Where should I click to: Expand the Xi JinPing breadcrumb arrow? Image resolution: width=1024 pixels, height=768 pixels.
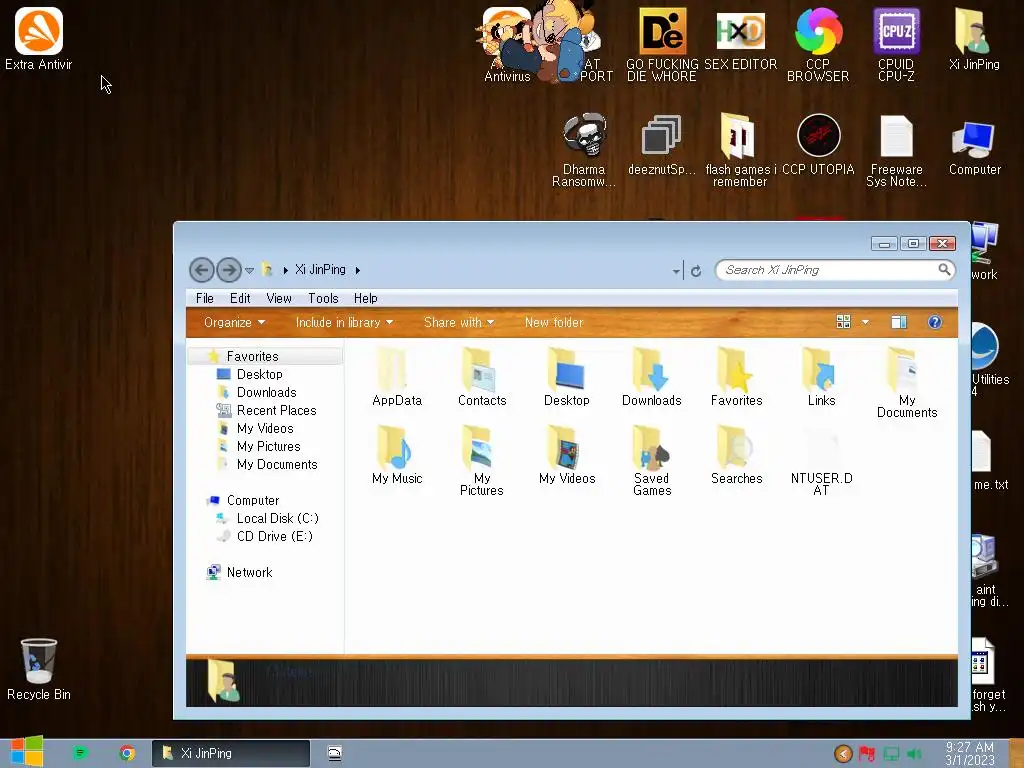tap(357, 270)
